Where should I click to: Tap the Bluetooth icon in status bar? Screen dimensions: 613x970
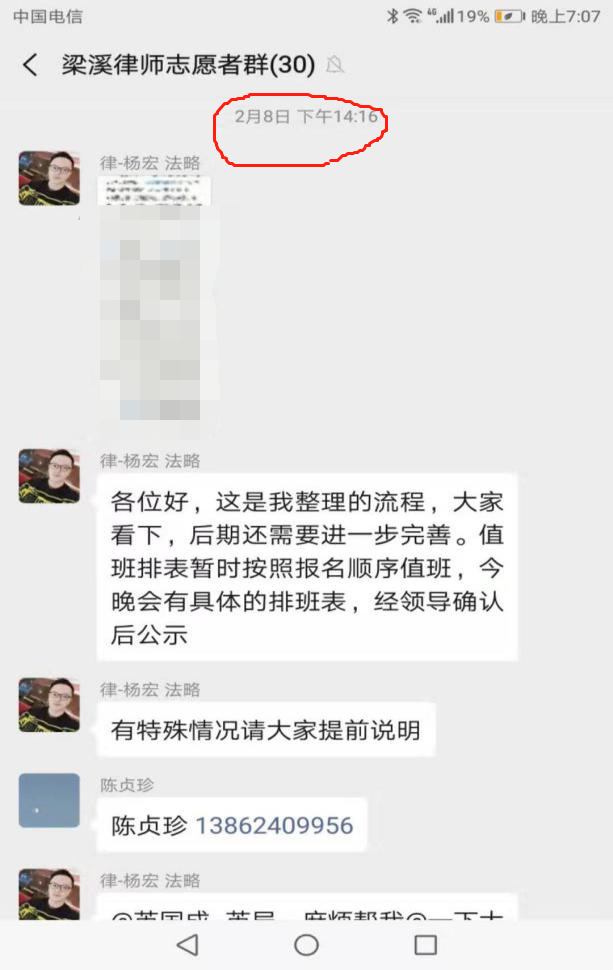[392, 16]
